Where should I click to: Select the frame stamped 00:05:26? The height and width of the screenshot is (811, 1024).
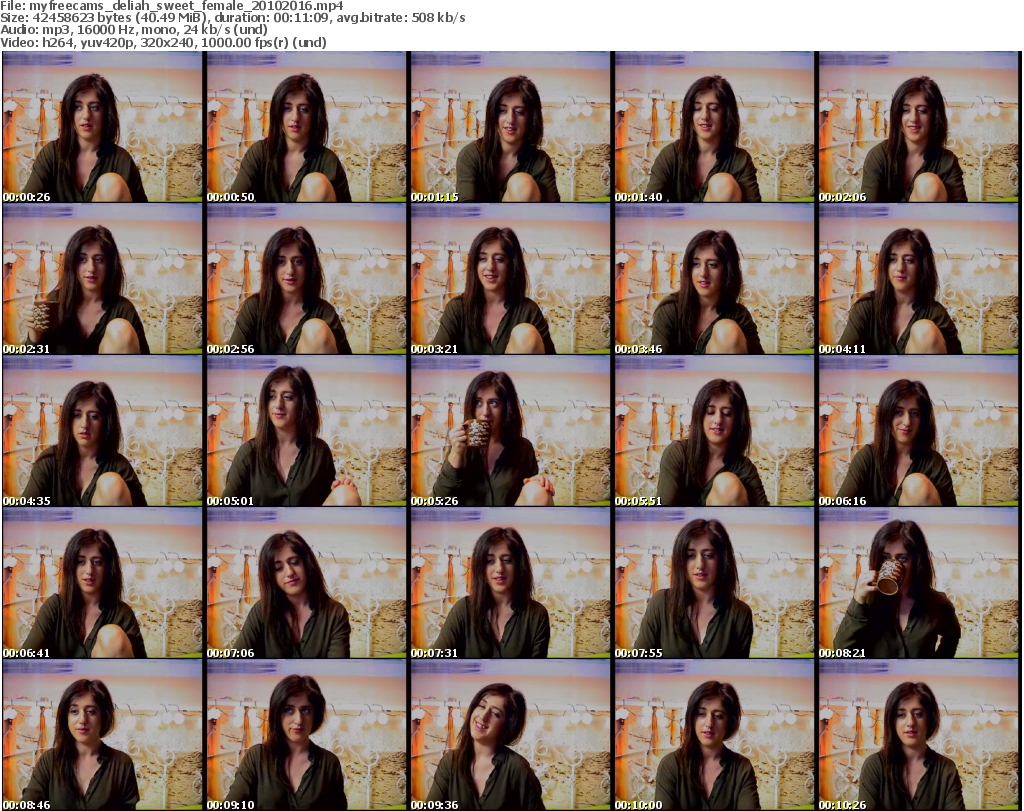(510, 431)
